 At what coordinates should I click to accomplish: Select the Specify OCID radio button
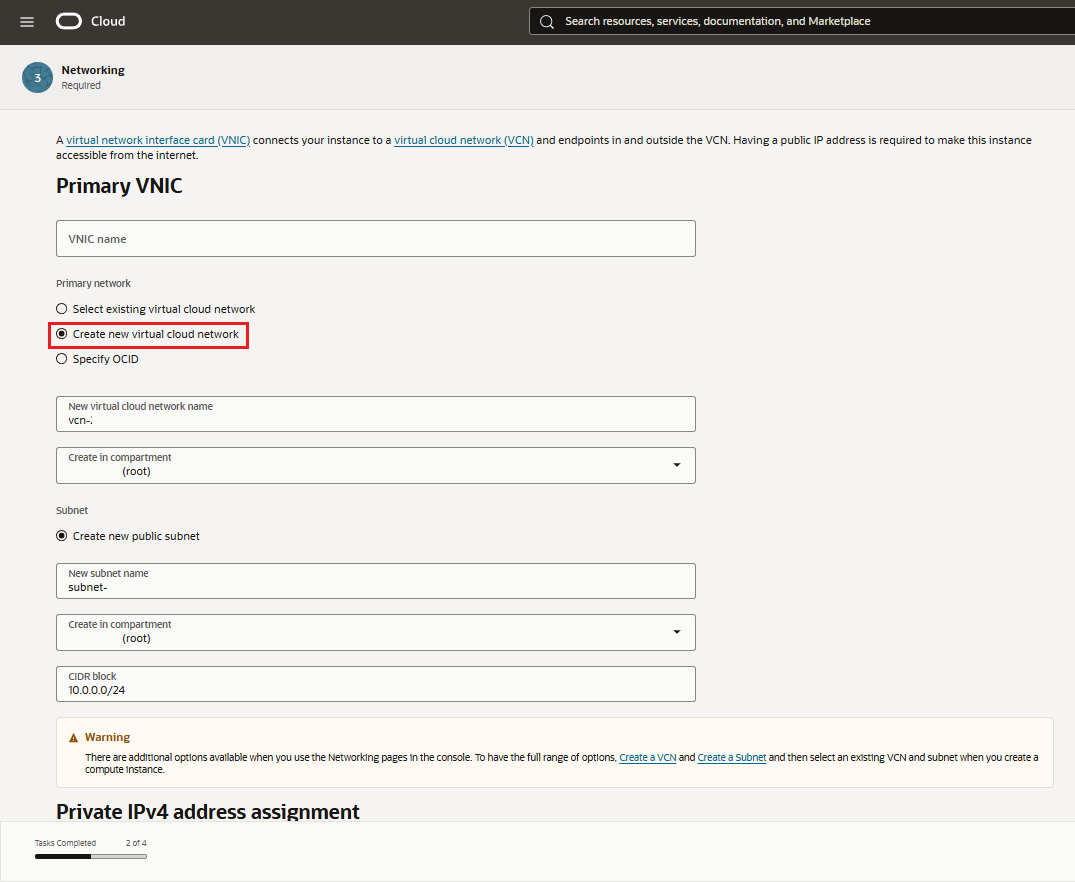tap(62, 359)
